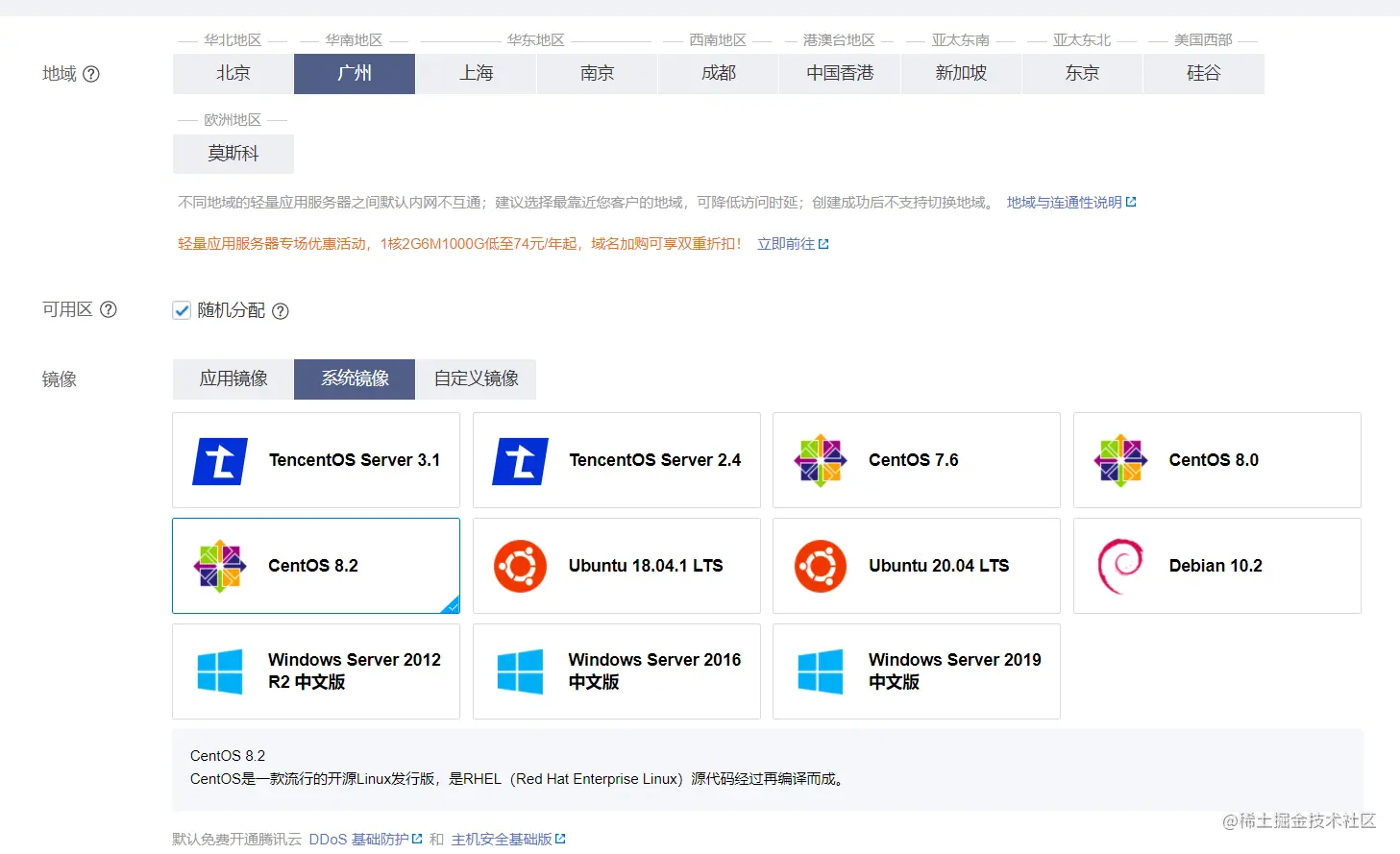Click the Windows Server 2016 logo
The height and width of the screenshot is (854, 1400).
click(521, 671)
